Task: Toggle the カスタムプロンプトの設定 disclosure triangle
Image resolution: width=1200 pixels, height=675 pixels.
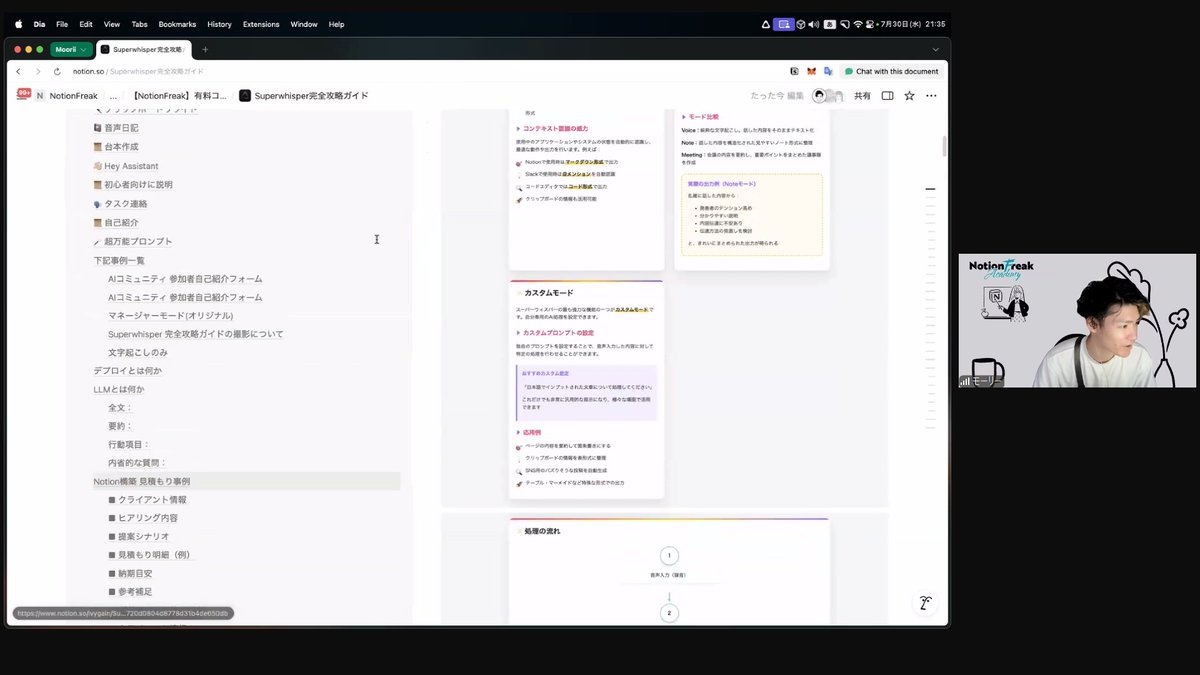Action: coord(518,332)
